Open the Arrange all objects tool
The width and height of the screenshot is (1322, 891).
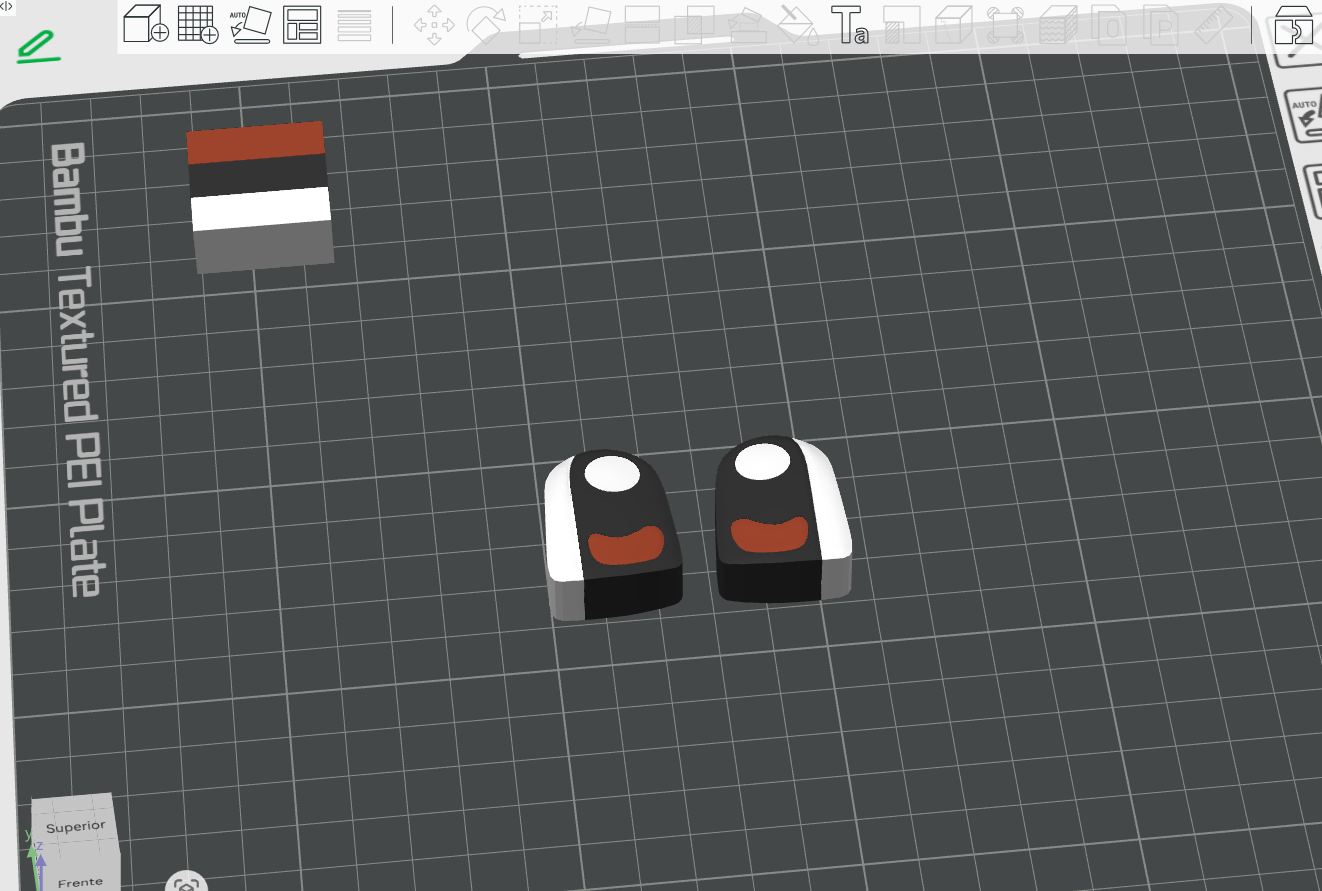pyautogui.click(x=302, y=25)
